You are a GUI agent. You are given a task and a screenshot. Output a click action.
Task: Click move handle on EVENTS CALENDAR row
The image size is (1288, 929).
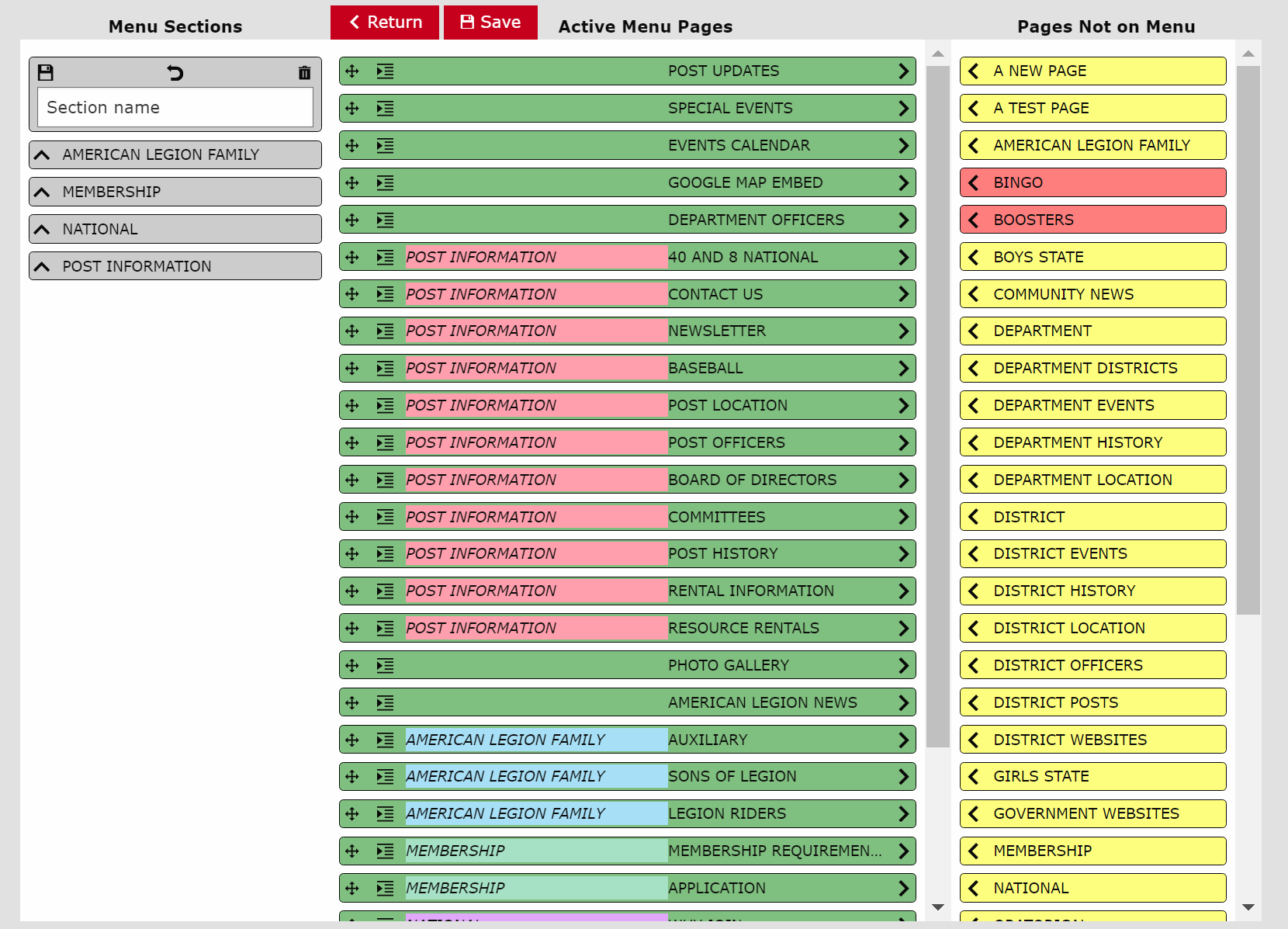tap(352, 146)
